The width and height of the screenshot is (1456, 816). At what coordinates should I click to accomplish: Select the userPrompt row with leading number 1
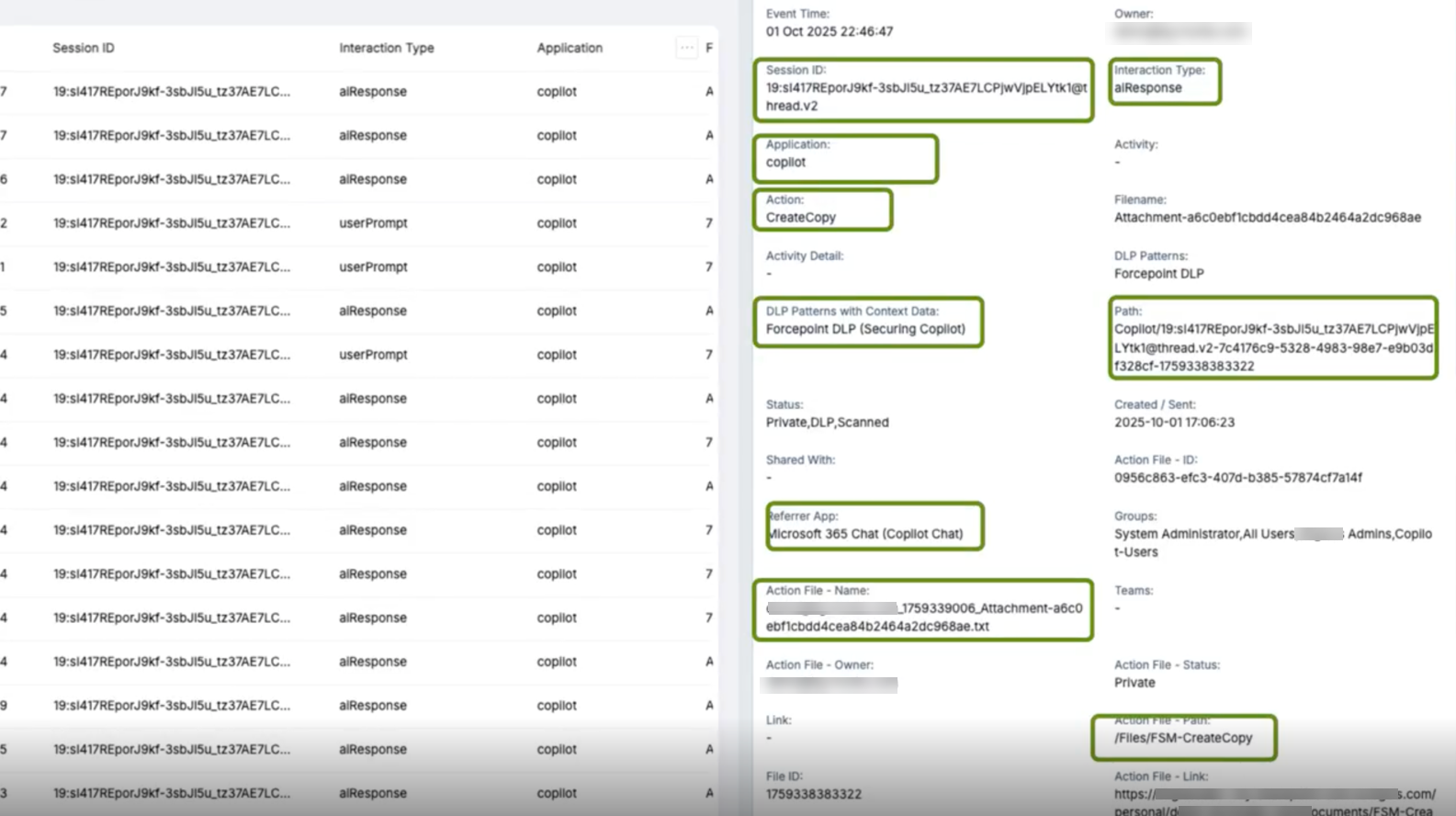[171, 267]
